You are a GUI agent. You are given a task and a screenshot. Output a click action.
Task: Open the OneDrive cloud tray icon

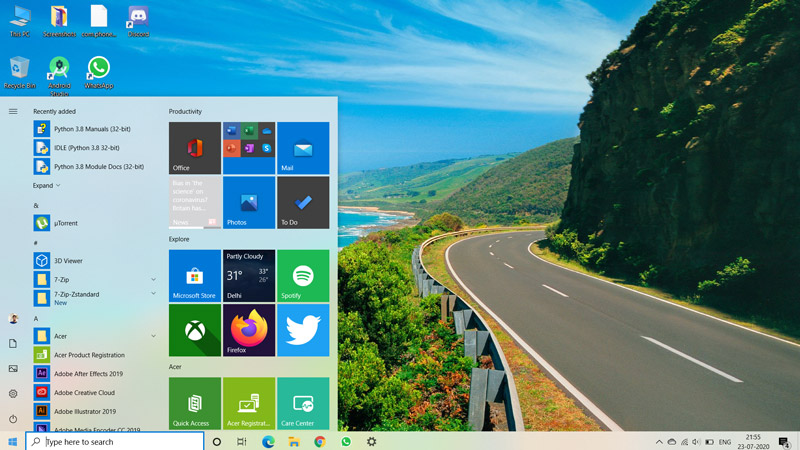672,442
